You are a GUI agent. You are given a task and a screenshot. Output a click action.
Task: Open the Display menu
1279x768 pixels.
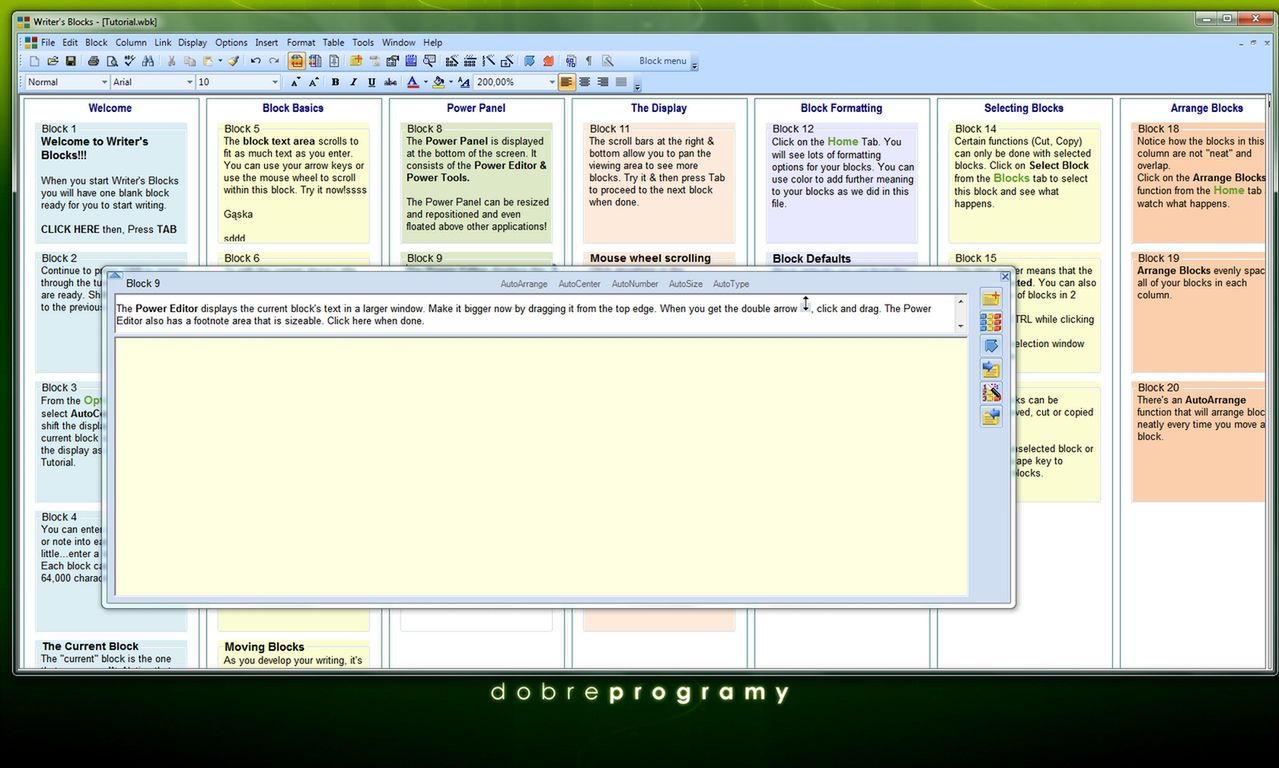[x=193, y=42]
